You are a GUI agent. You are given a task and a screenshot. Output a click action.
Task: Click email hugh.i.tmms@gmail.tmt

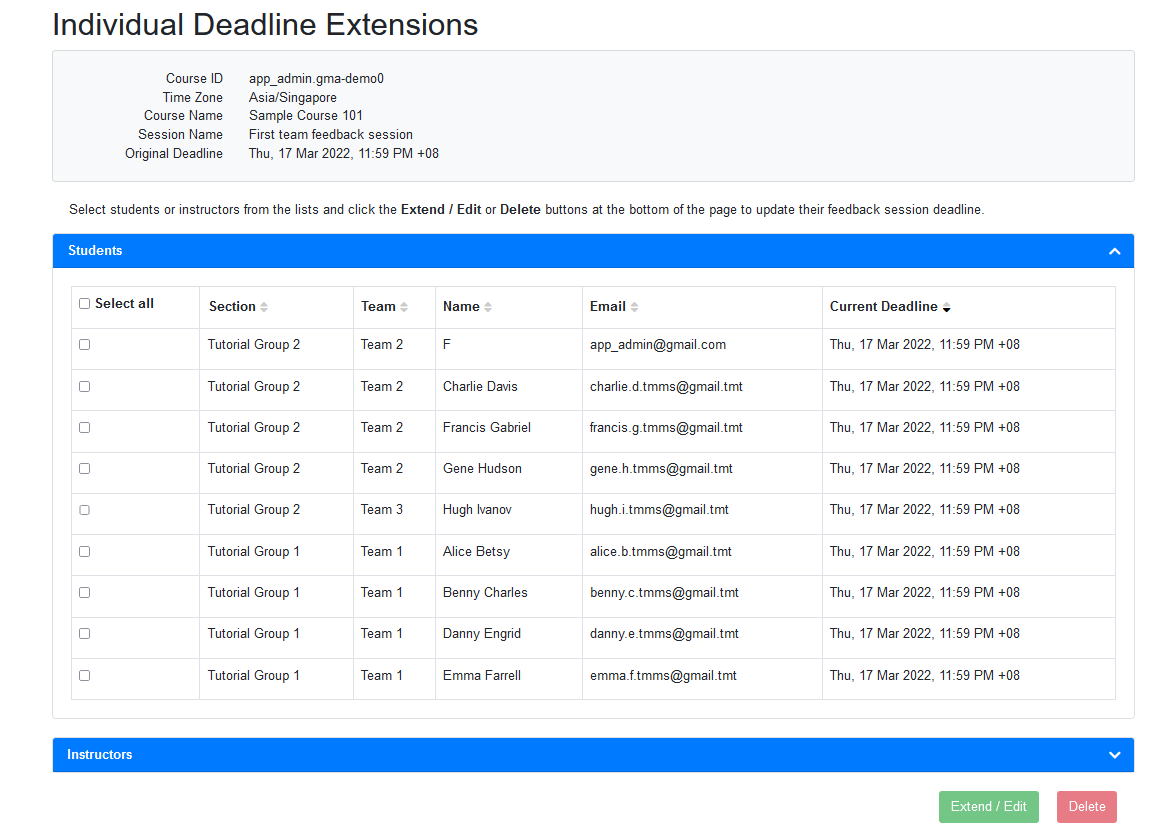coord(659,510)
